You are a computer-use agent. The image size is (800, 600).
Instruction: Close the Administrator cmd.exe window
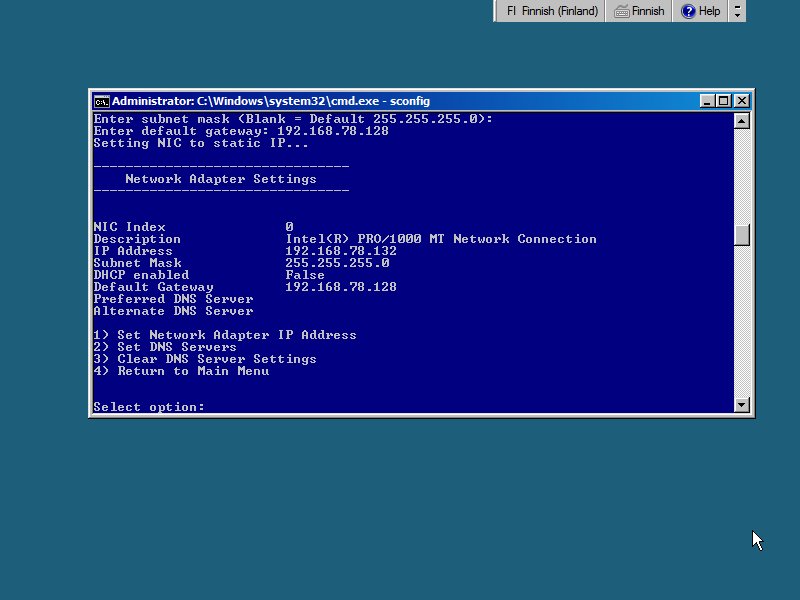click(741, 101)
